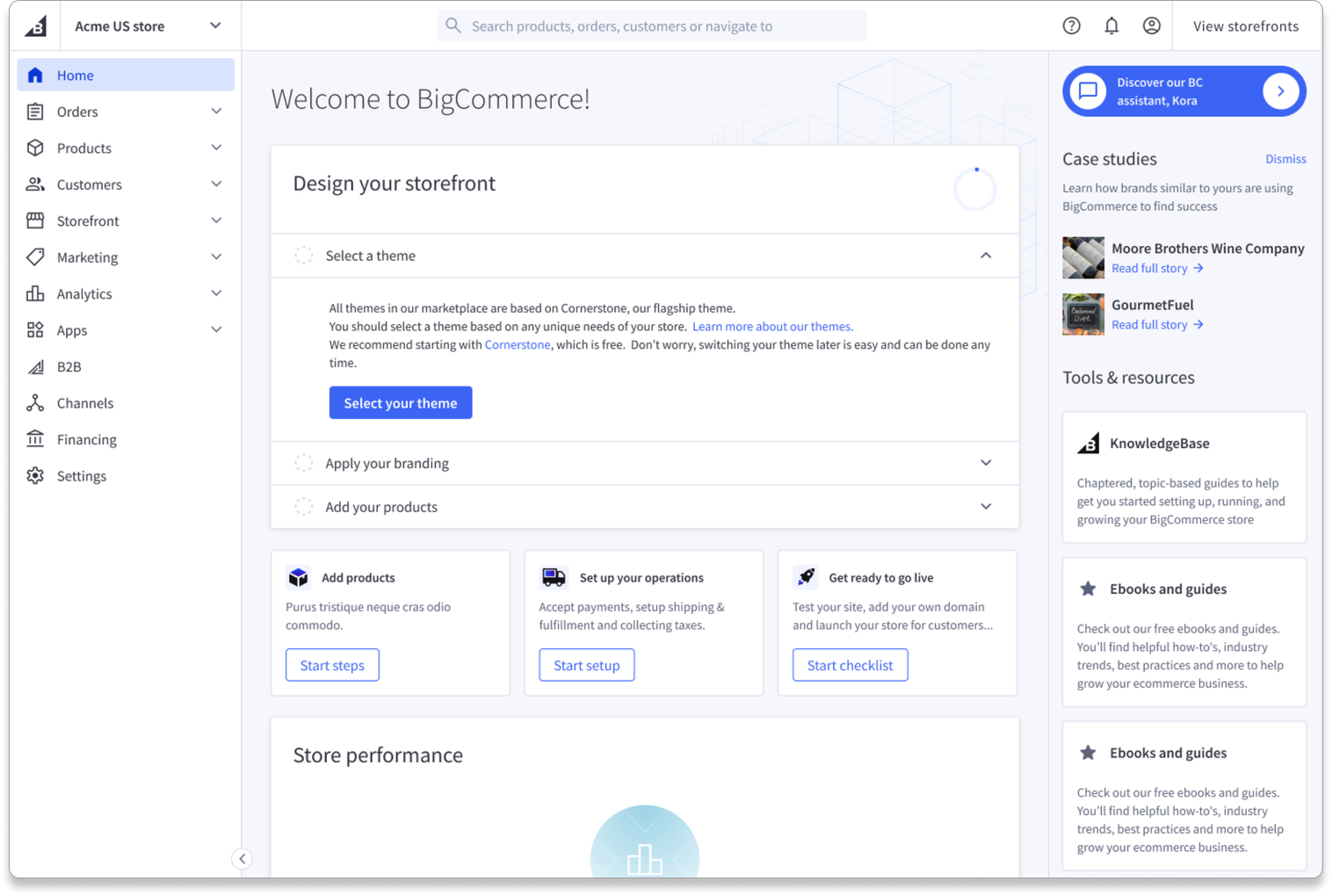Open the Orders menu item label

pyautogui.click(x=77, y=112)
